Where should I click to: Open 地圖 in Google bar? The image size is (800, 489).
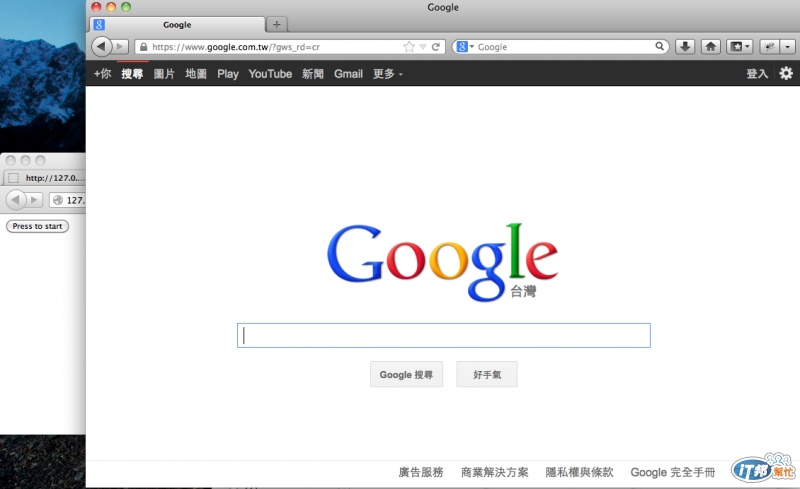pos(196,74)
